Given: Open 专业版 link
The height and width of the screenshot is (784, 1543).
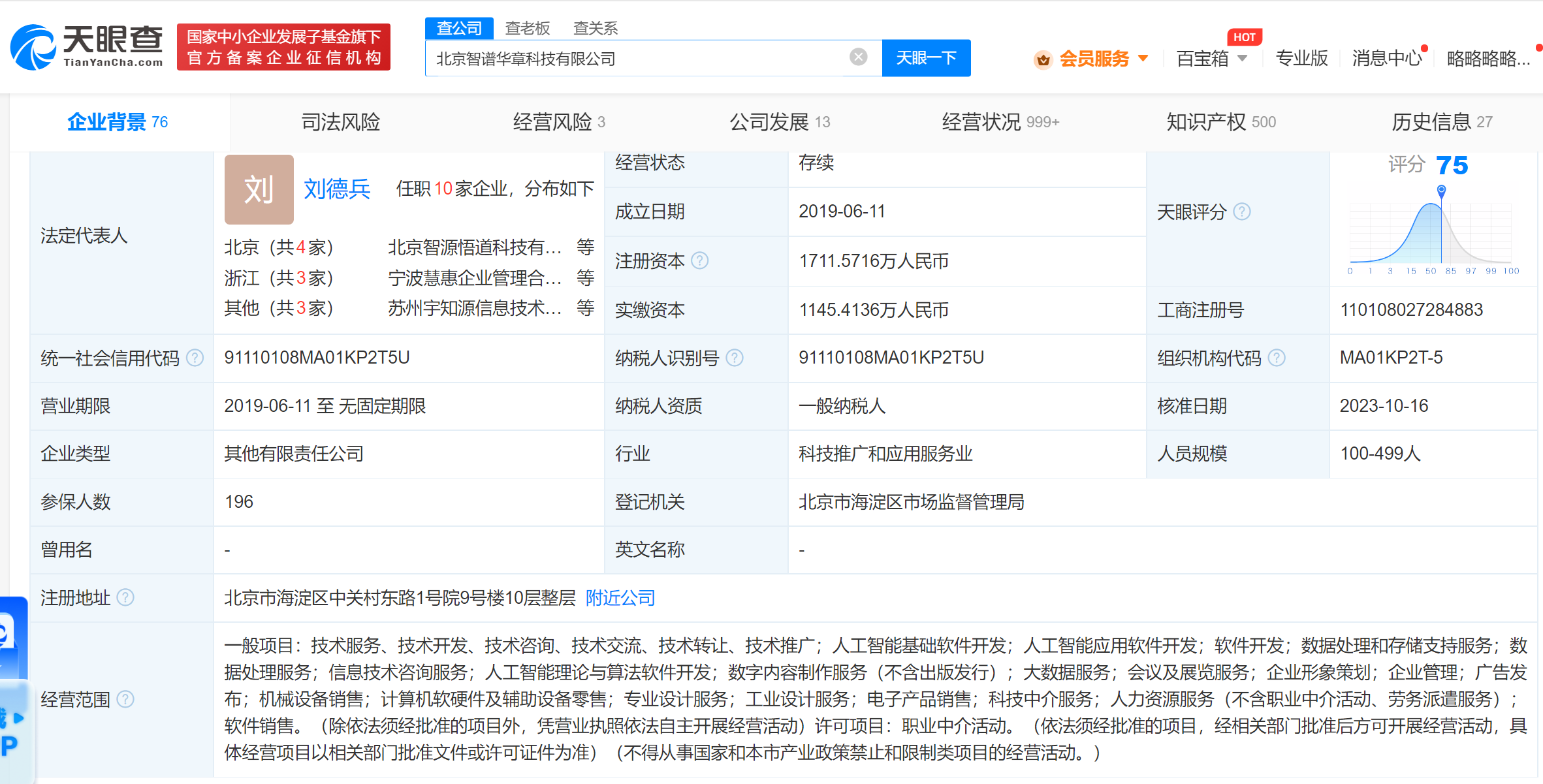Looking at the screenshot, I should [1301, 59].
